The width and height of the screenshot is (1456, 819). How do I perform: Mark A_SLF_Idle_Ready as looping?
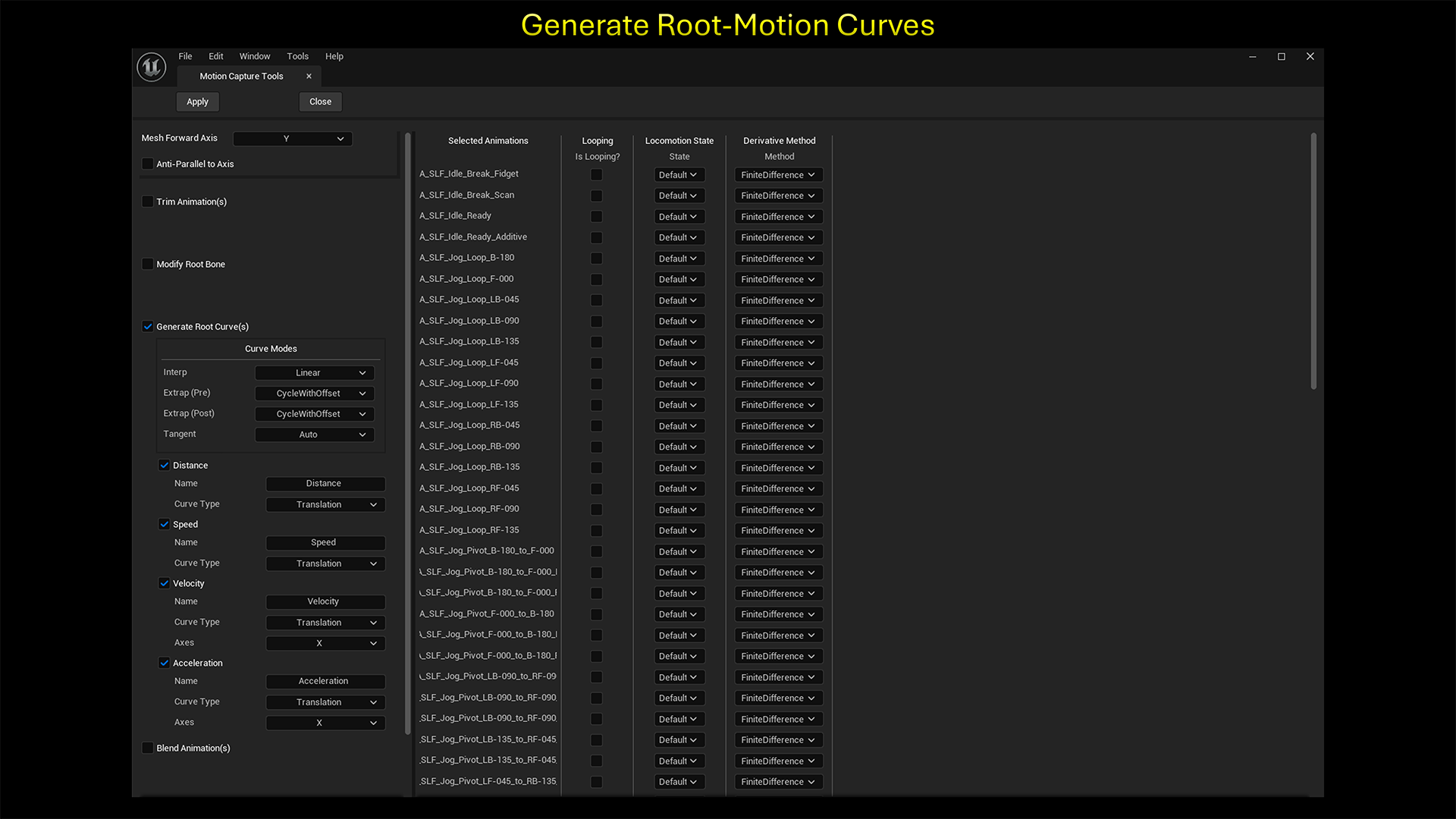point(597,216)
